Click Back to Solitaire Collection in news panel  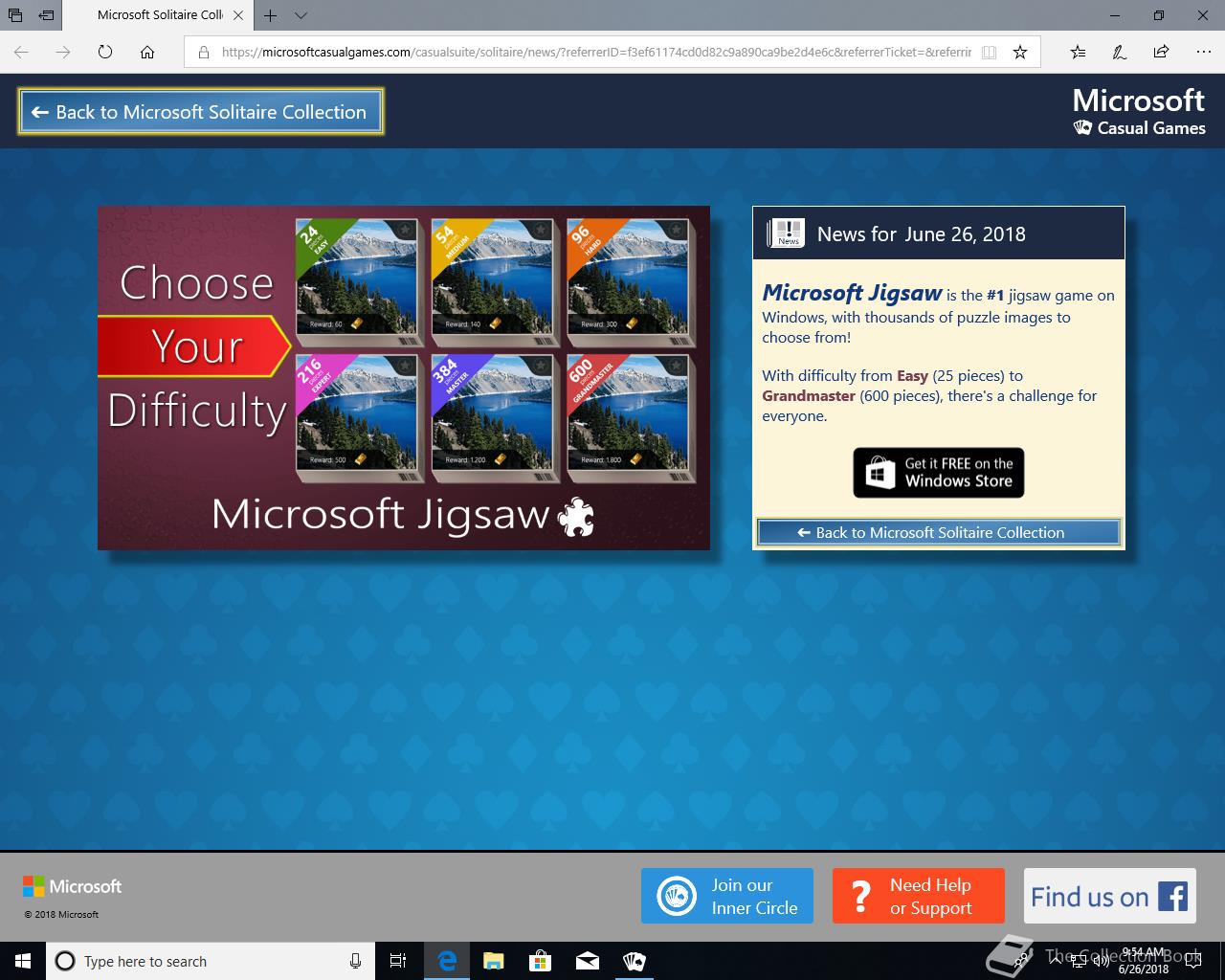939,533
